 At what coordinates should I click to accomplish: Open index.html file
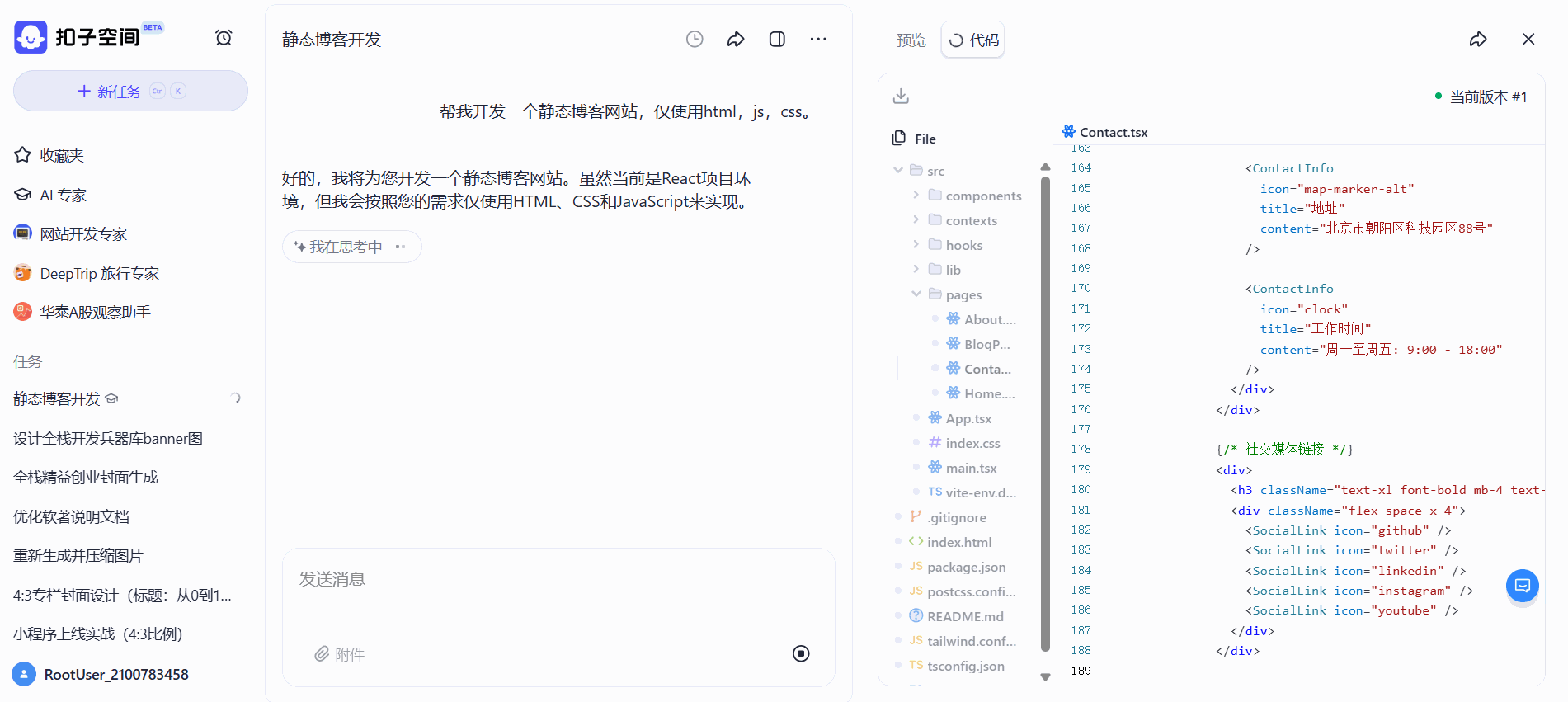[x=950, y=542]
